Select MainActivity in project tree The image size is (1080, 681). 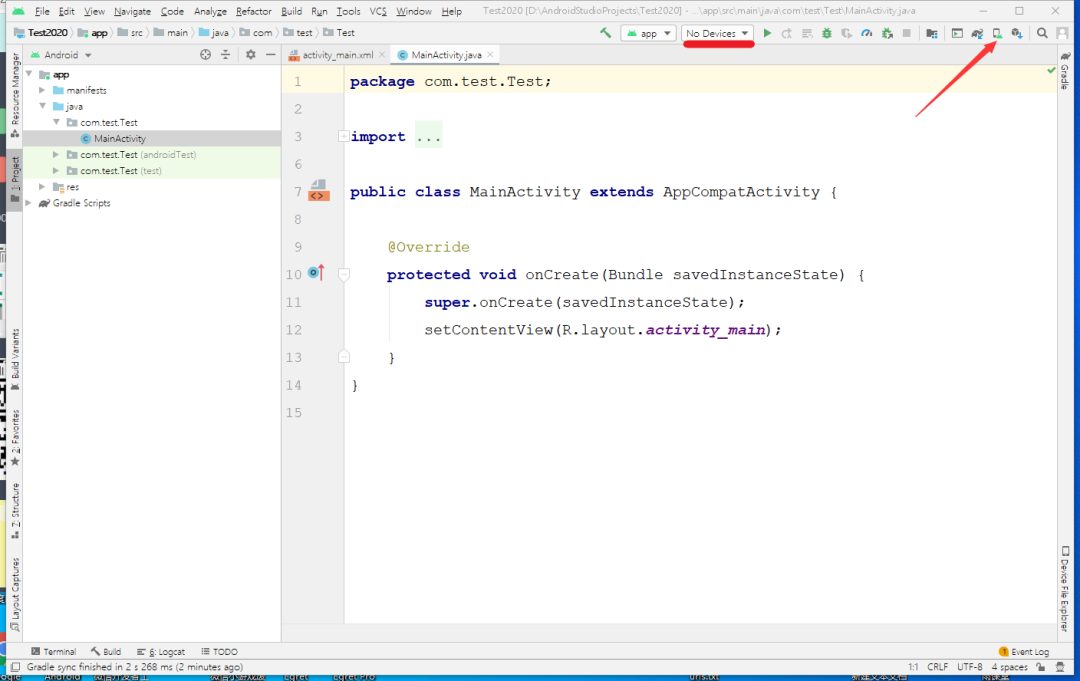click(x=120, y=138)
